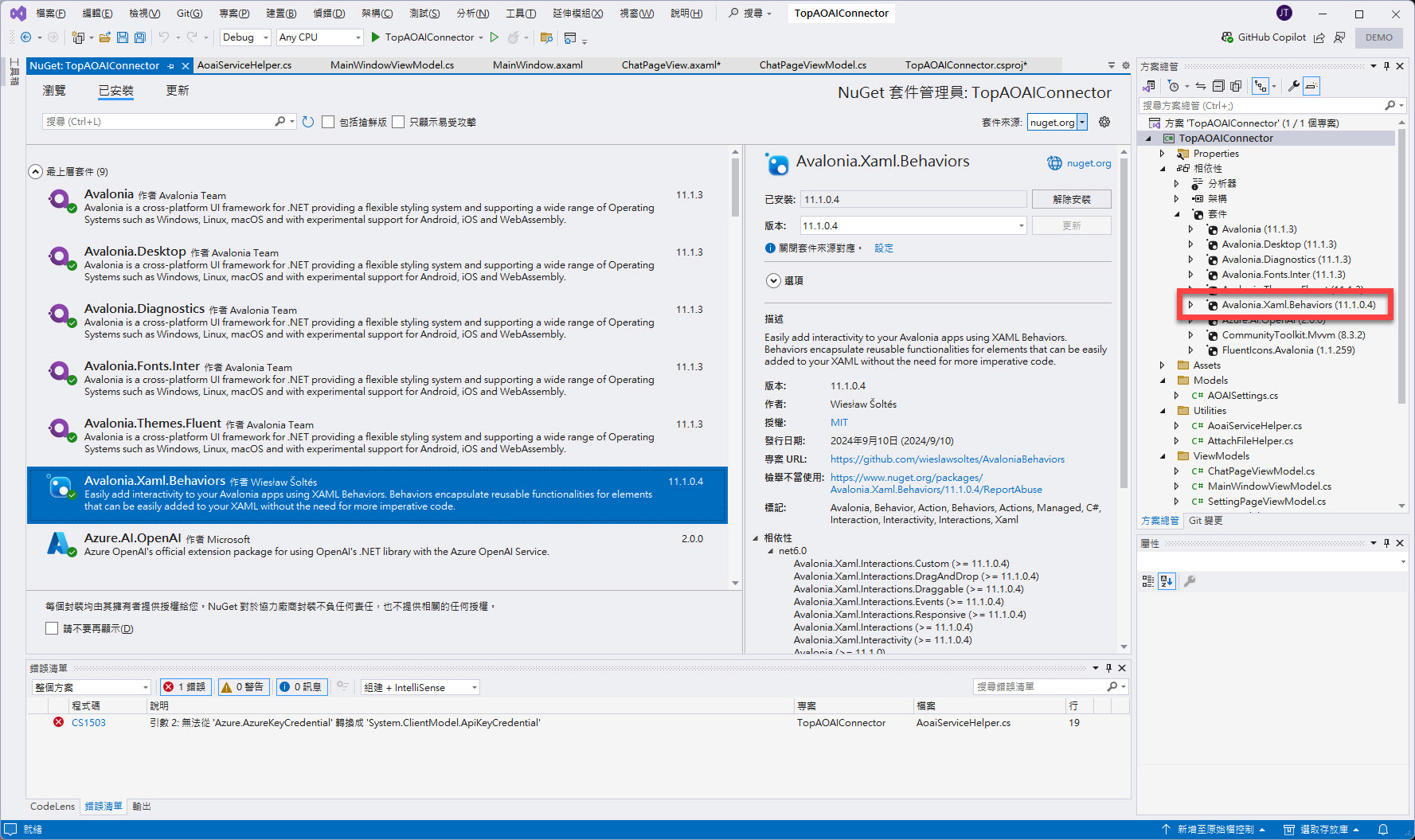Toggle the 0 警告 filter button
The width and height of the screenshot is (1415, 840).
click(x=243, y=687)
